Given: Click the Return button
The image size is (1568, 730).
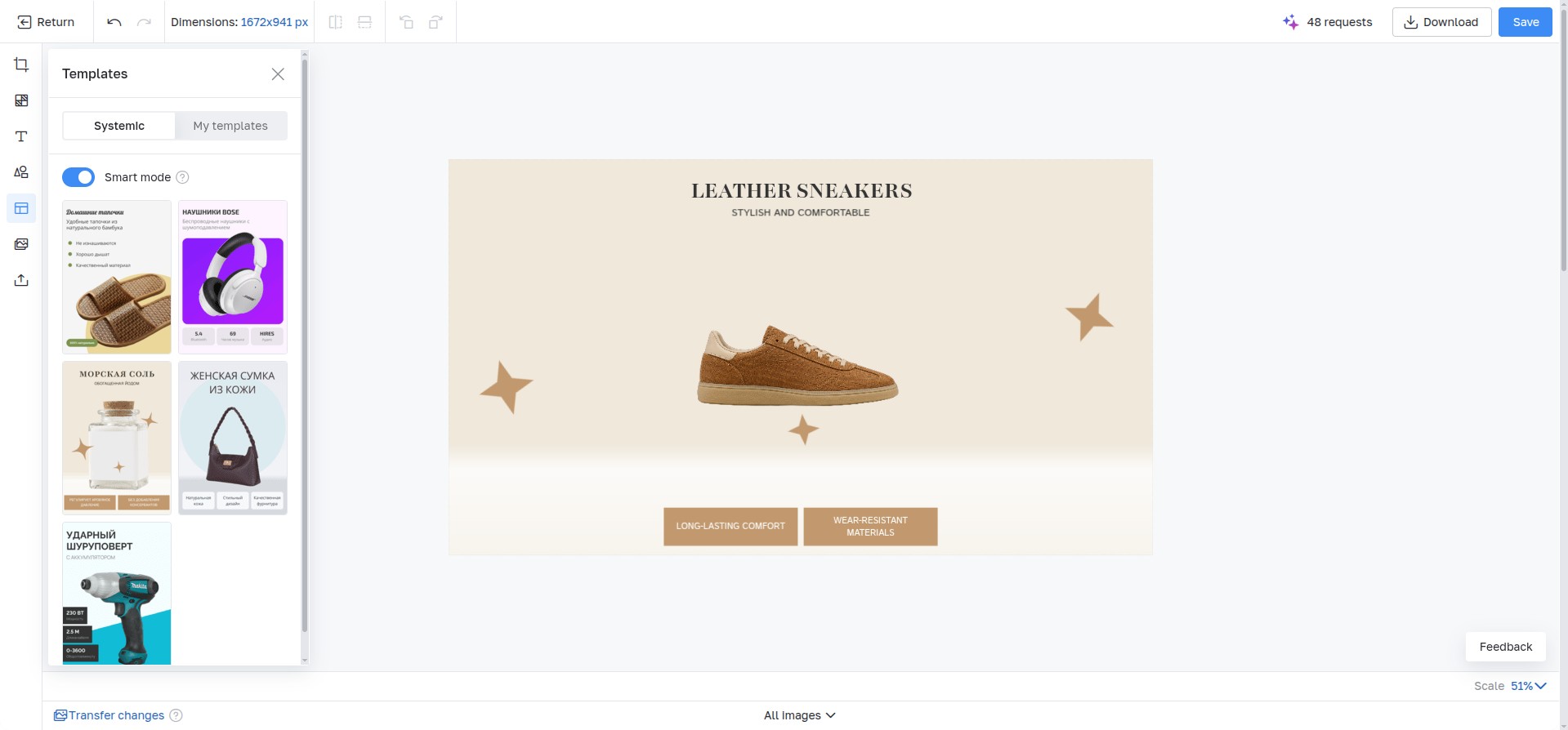Looking at the screenshot, I should (47, 22).
